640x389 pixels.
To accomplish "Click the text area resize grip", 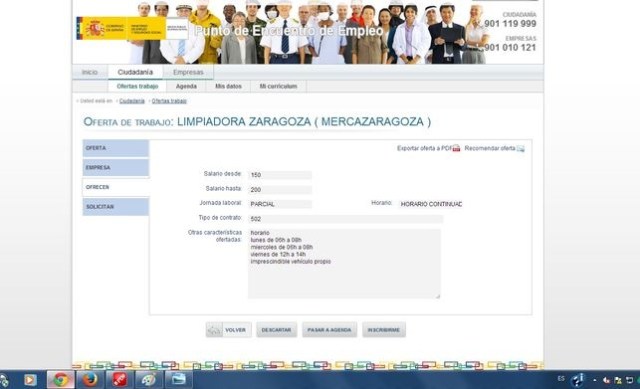I will click(x=438, y=296).
